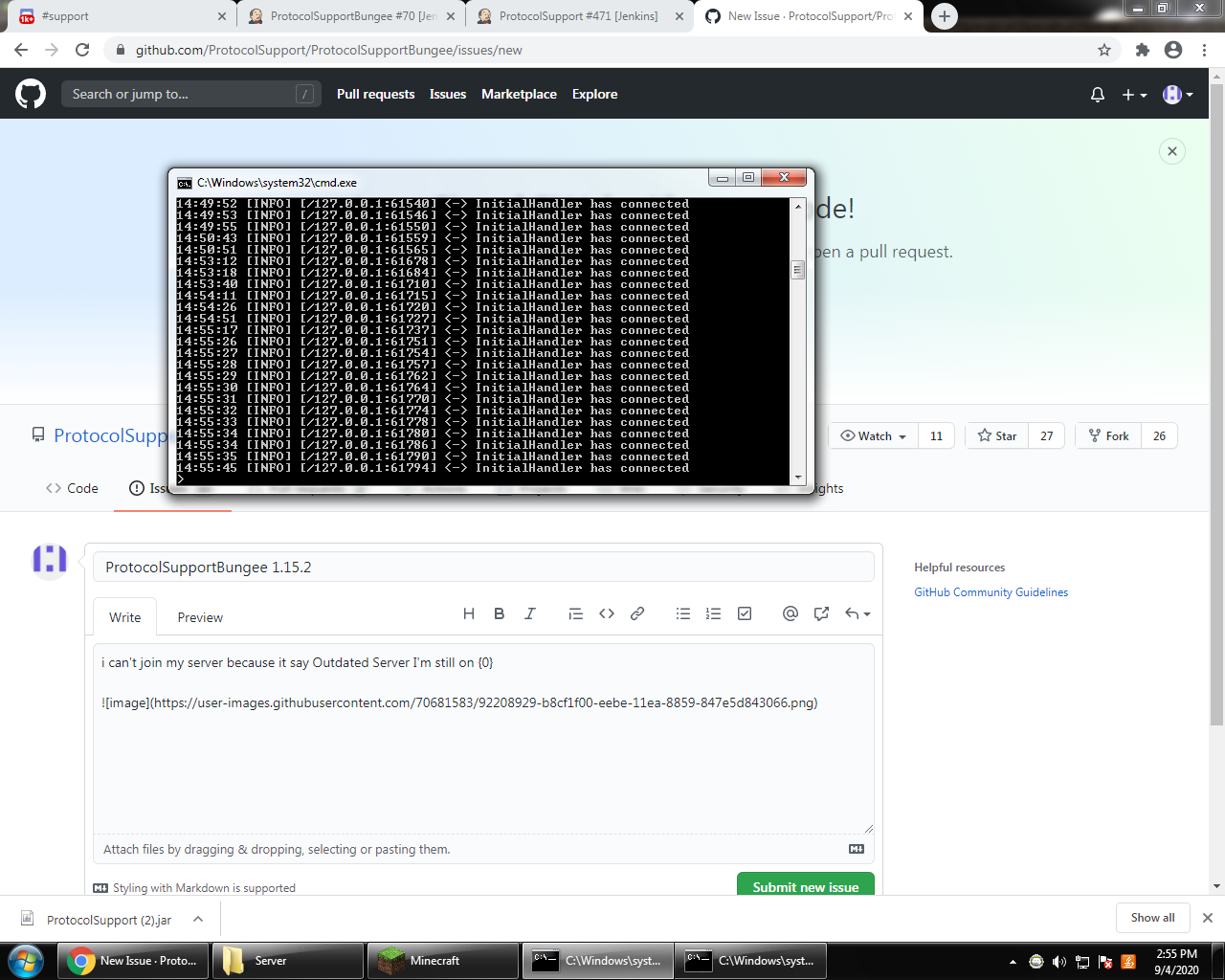The image size is (1225, 980).
Task: Insert a numbered list in the editor
Action: coord(713,613)
